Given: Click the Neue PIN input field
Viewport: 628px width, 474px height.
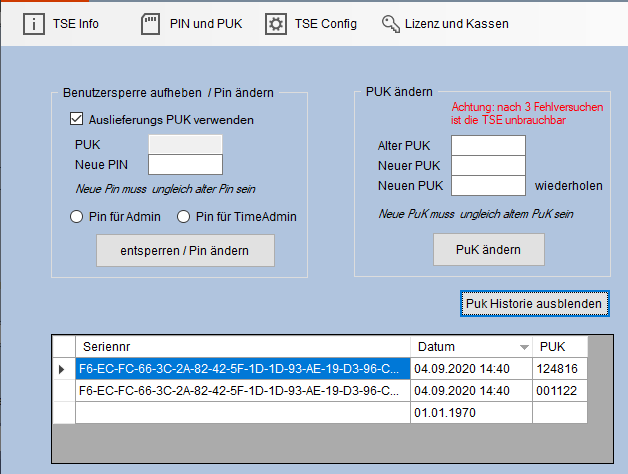Looking at the screenshot, I should (x=185, y=165).
